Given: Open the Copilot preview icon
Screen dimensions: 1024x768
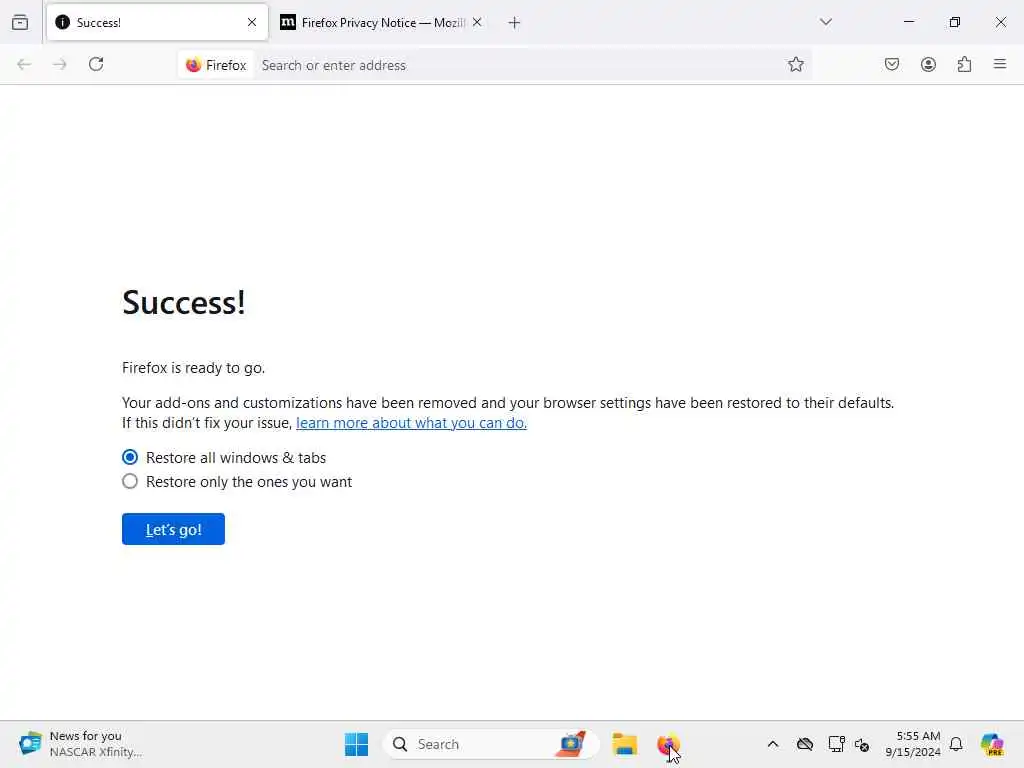Looking at the screenshot, I should click(992, 744).
